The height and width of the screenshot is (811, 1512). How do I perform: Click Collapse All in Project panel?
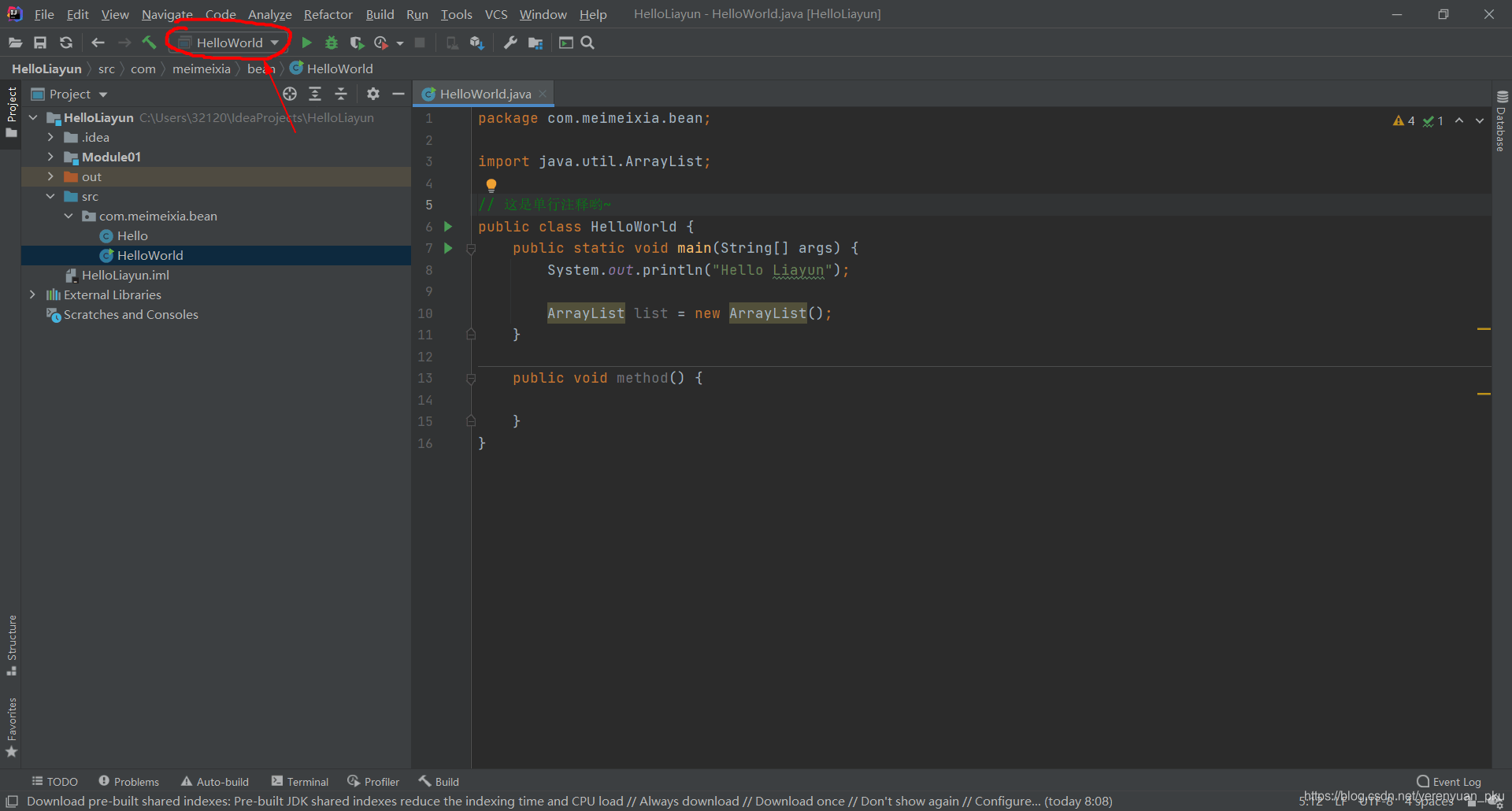pyautogui.click(x=341, y=94)
